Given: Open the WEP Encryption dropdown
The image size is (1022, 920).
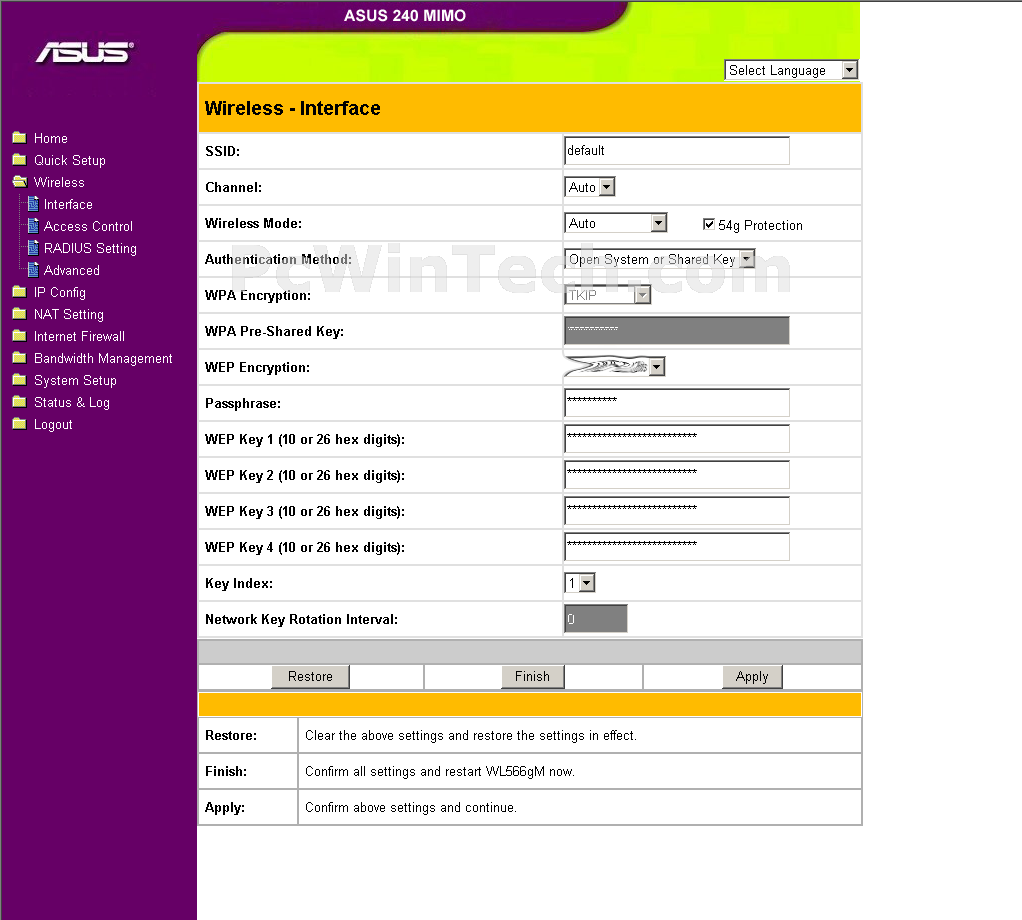Looking at the screenshot, I should [x=615, y=367].
